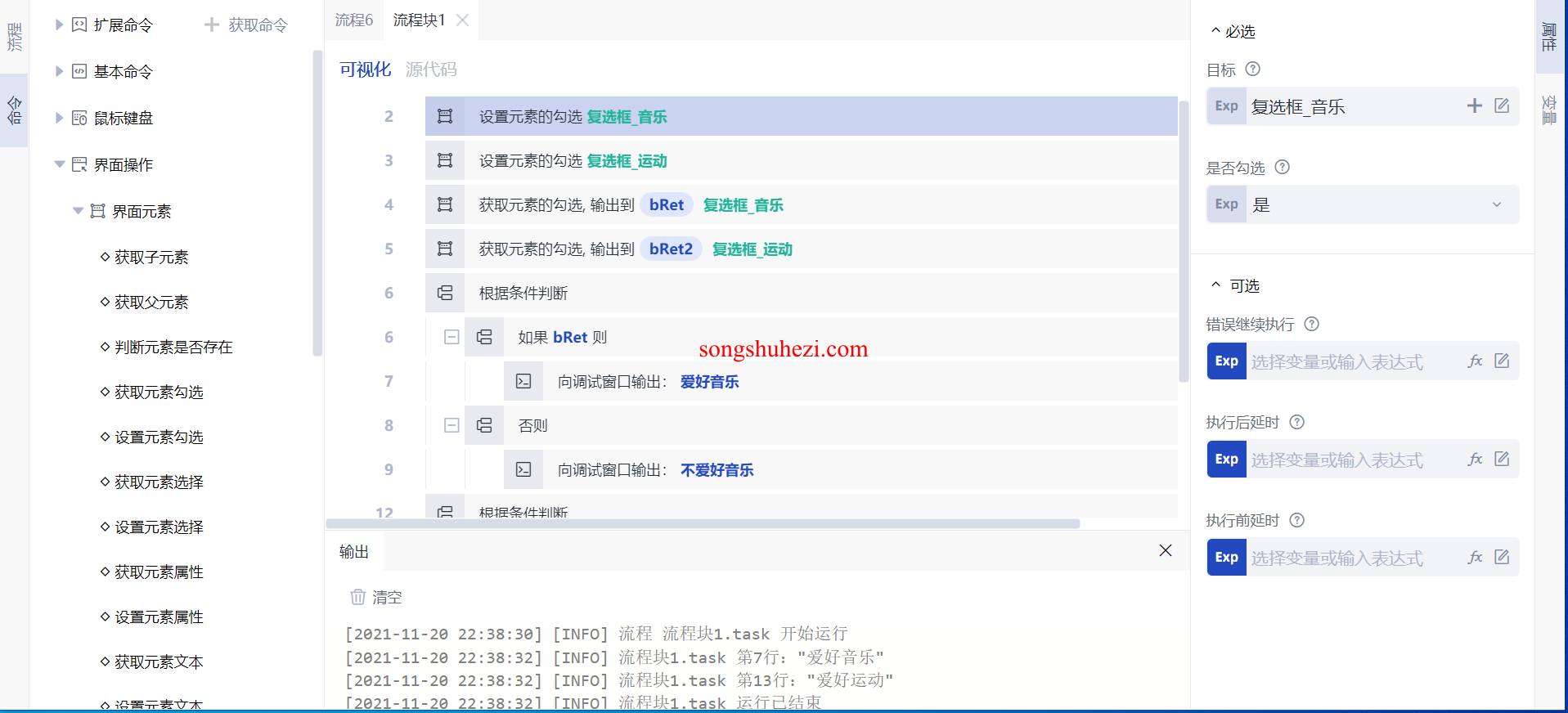Close the 输出 panel
This screenshot has height=713, width=1568.
(x=1166, y=550)
